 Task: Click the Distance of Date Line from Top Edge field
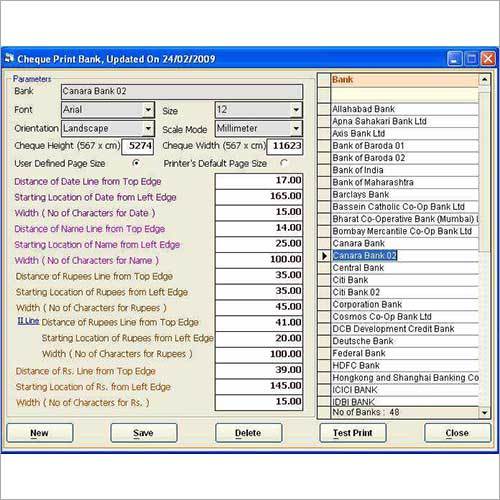259,180
